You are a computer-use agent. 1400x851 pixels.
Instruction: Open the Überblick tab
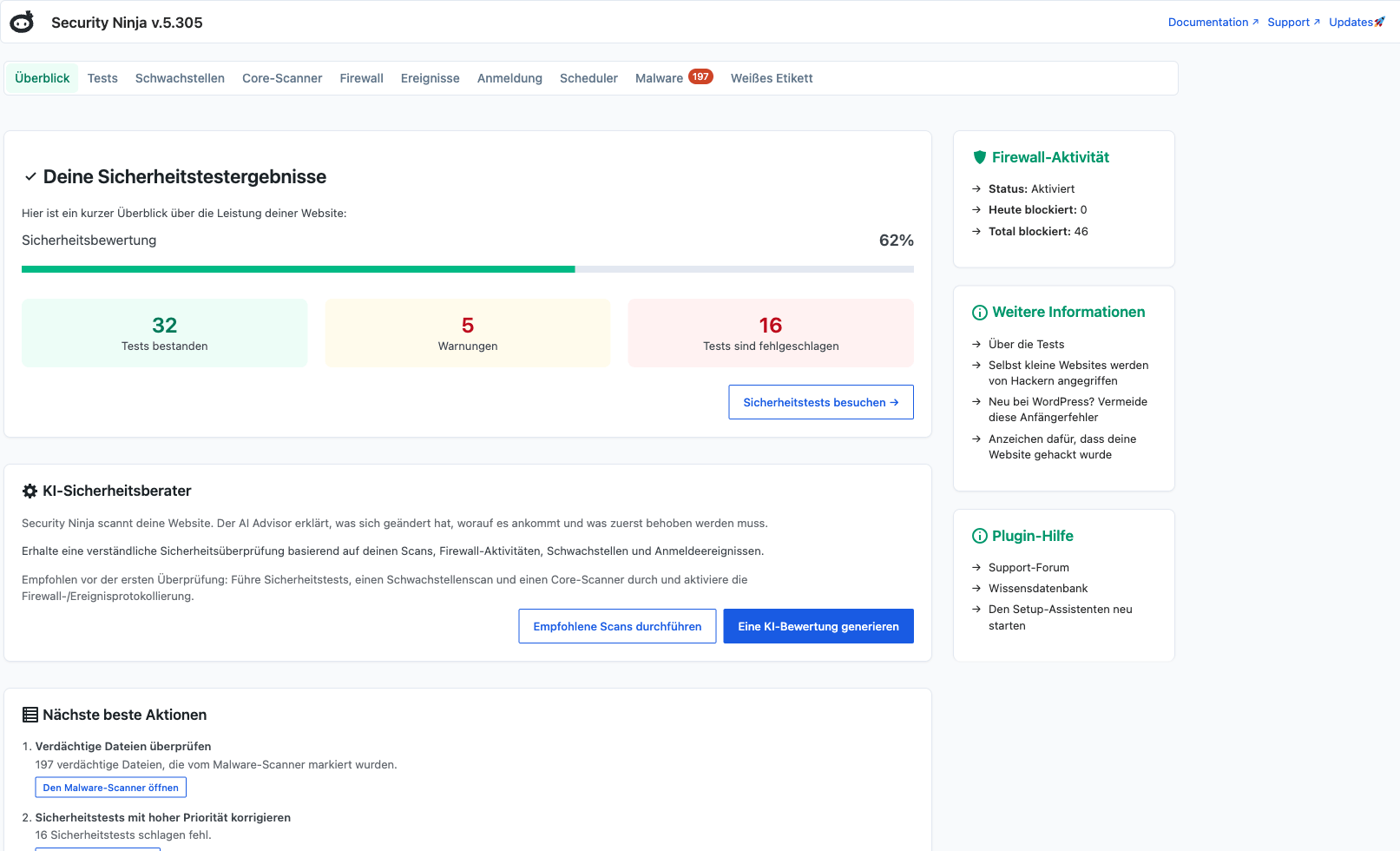pos(42,78)
